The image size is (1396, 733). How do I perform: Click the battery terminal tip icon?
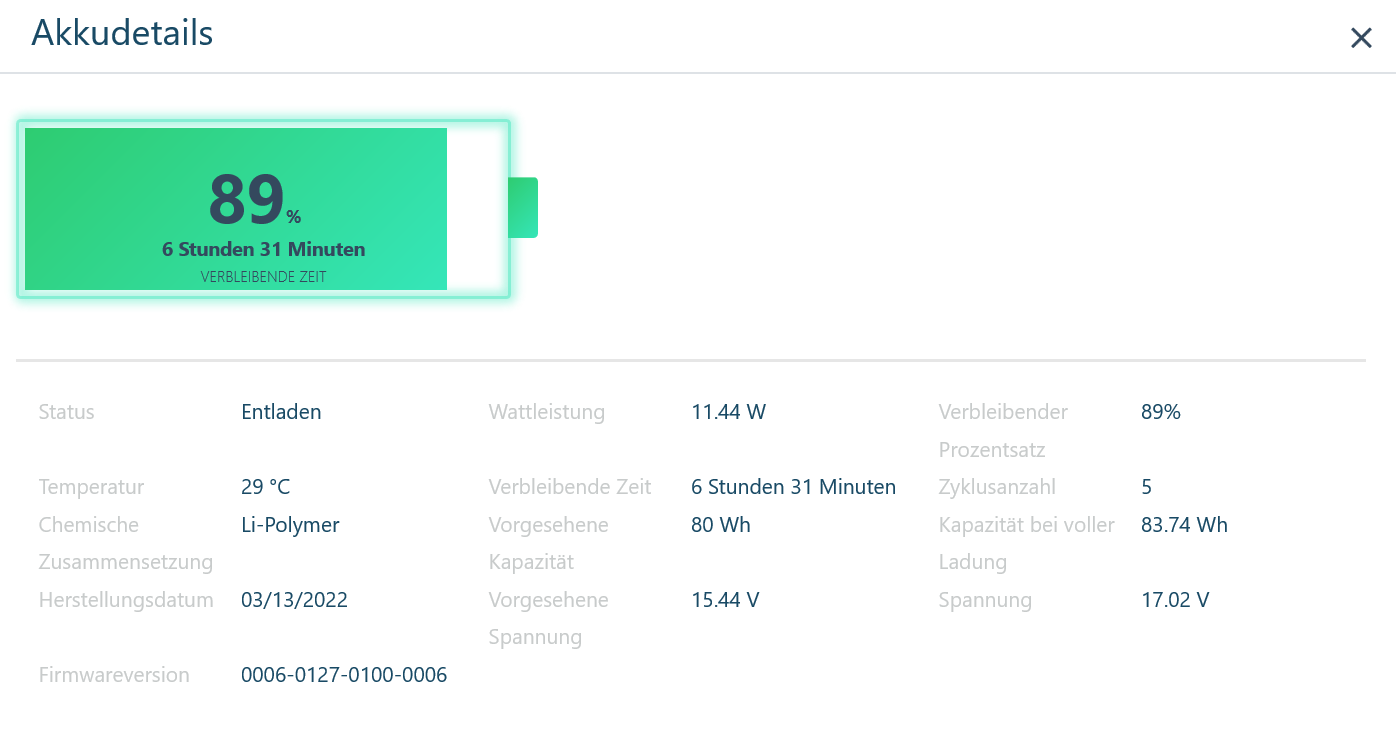523,207
